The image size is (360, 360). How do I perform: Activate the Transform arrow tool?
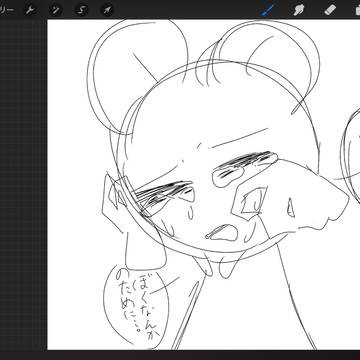point(107,10)
